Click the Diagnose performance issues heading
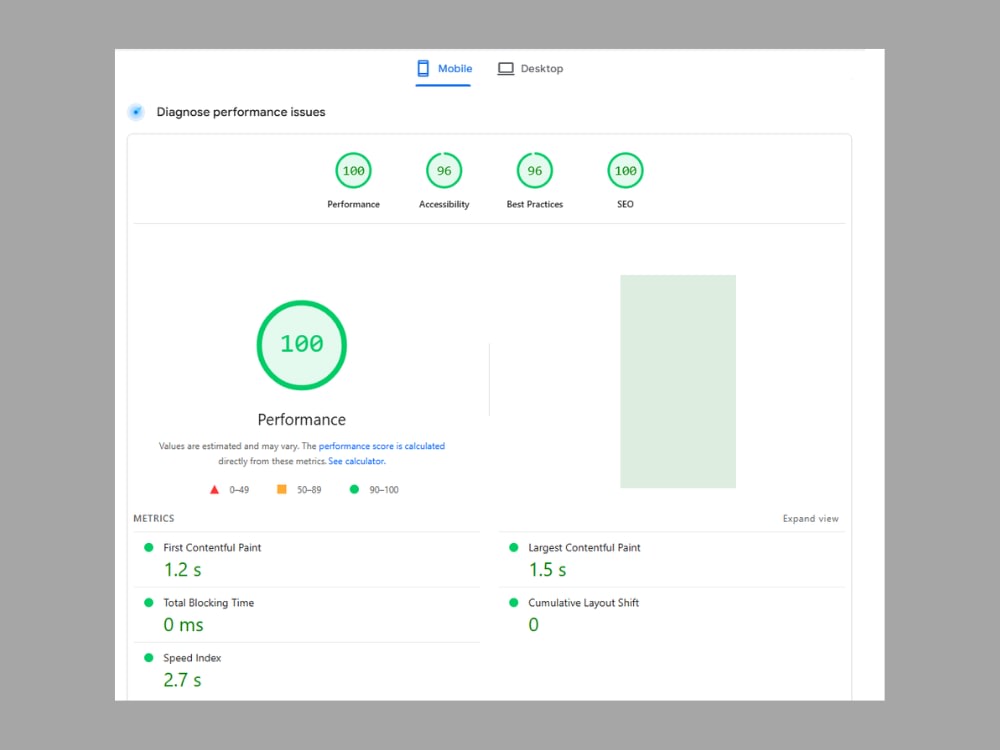The width and height of the screenshot is (1000, 750). point(241,112)
